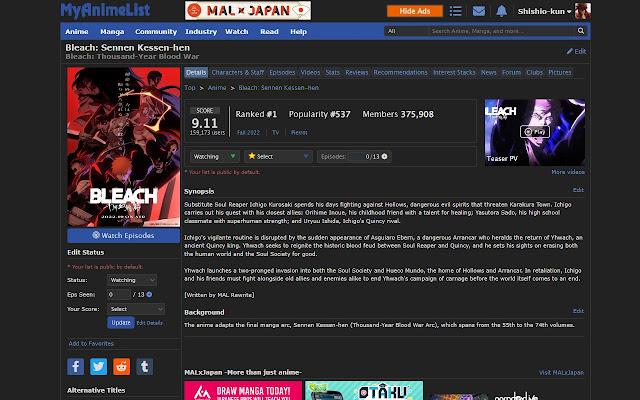Open Read menu
Screen dimensions: 640x400
click(269, 31)
